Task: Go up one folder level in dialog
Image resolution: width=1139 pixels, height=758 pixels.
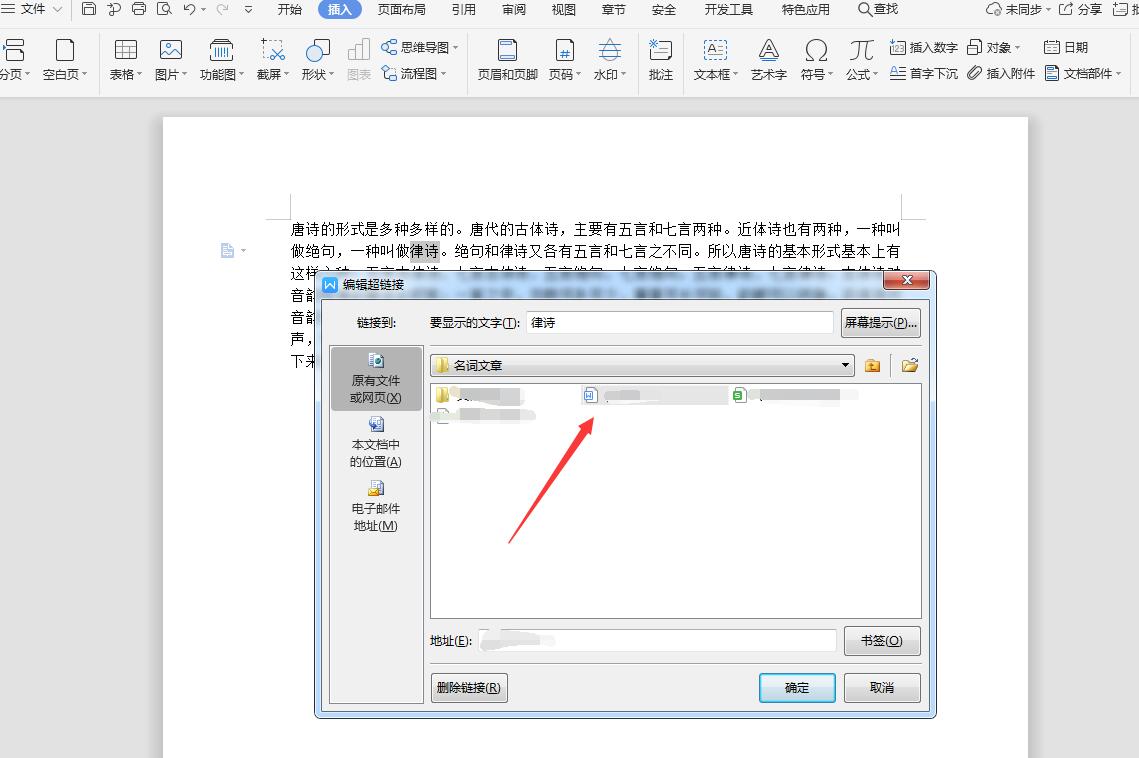Action: (872, 366)
